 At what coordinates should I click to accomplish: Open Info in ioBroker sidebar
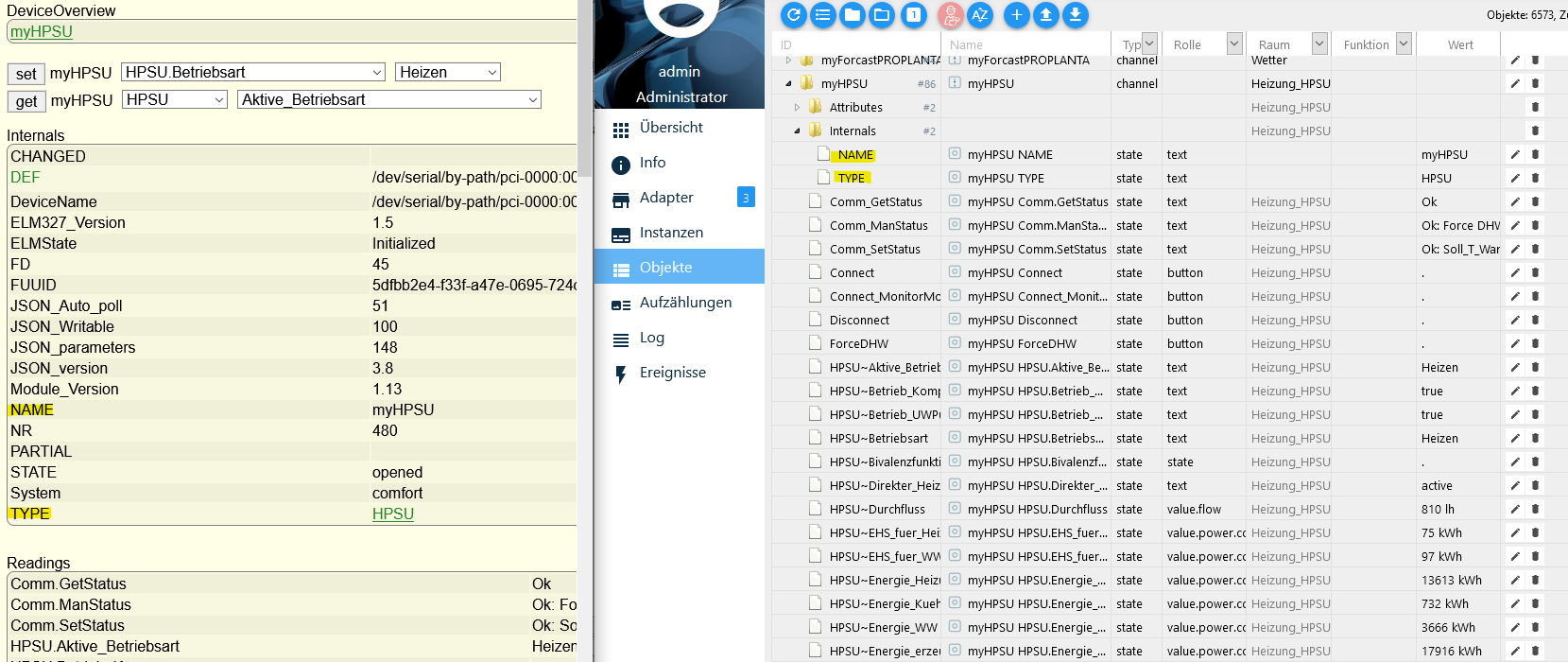(679, 163)
